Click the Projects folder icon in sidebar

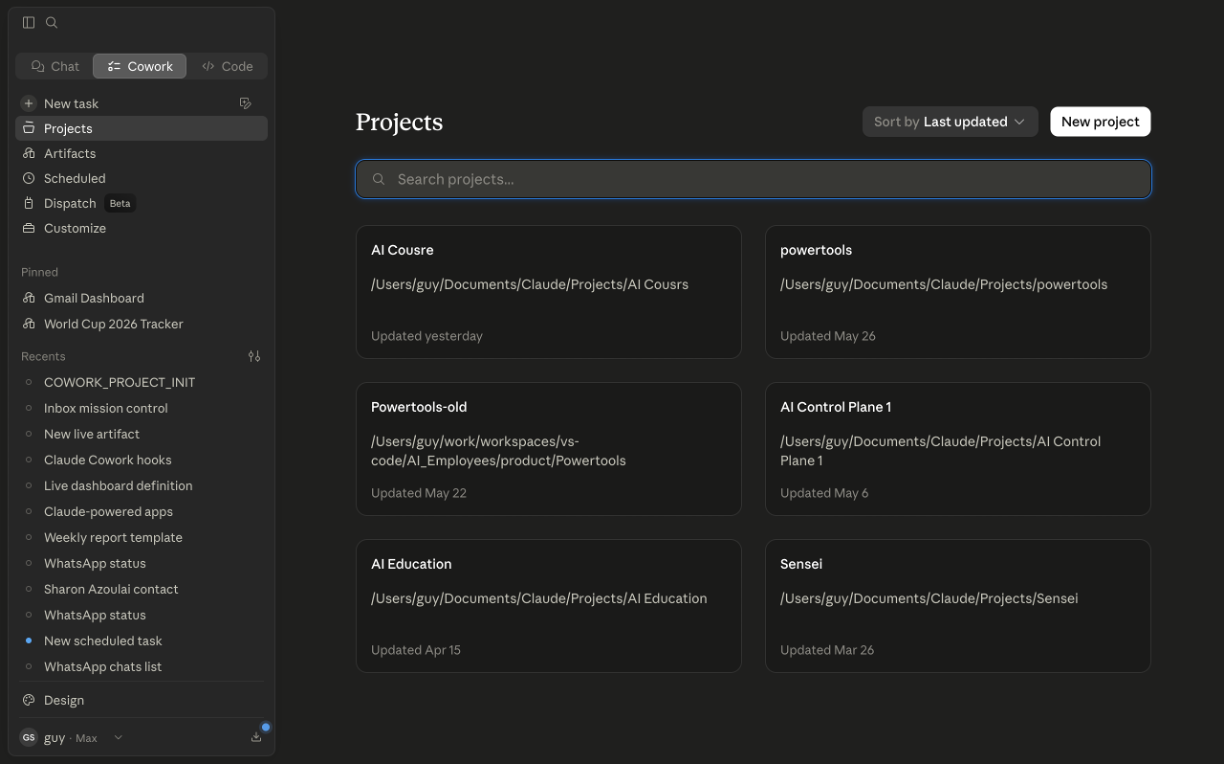28,128
